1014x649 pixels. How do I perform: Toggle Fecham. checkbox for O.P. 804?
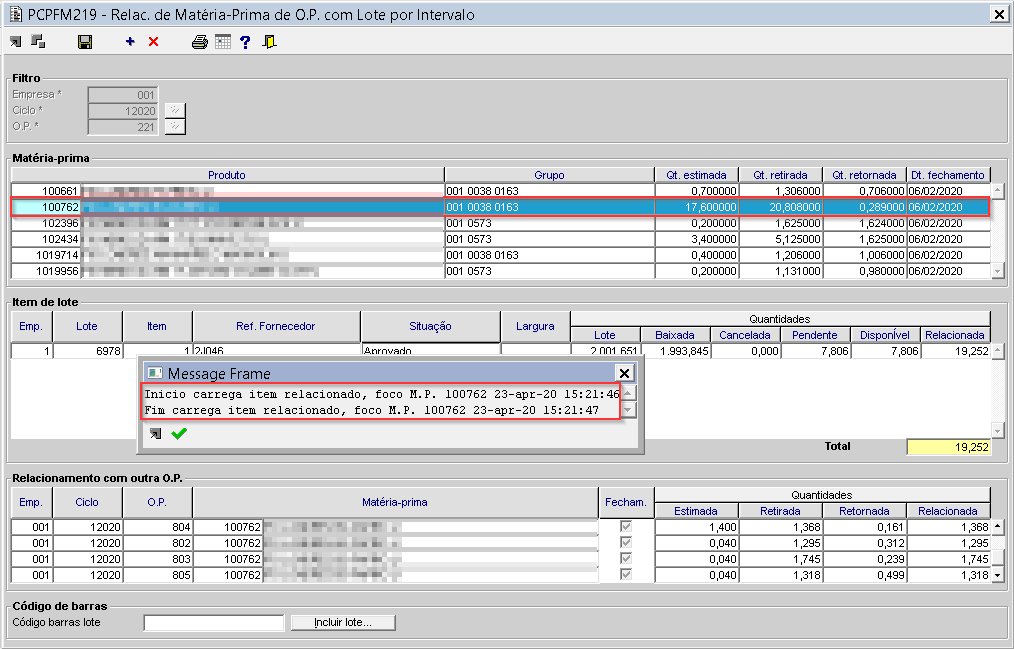(626, 527)
